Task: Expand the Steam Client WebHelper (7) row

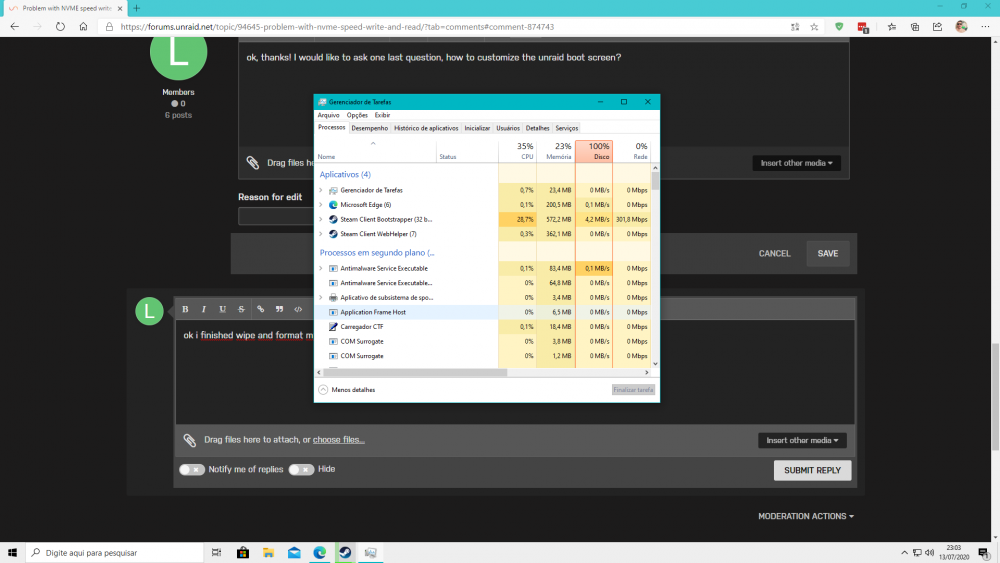Action: coord(321,234)
